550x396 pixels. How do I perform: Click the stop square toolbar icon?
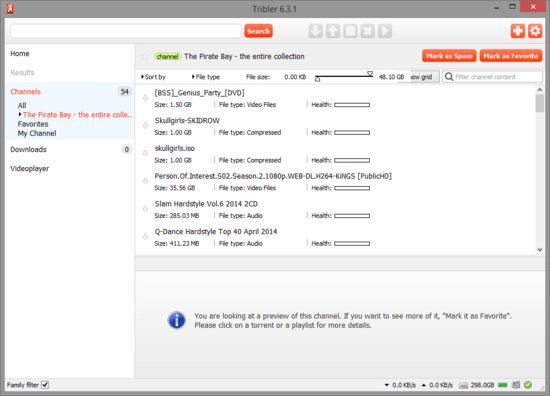pos(350,31)
